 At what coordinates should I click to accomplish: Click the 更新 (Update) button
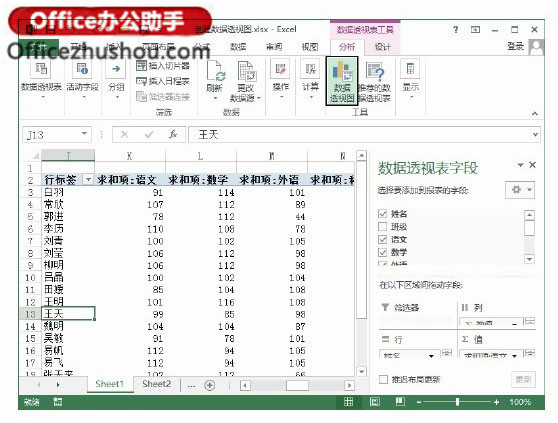tap(523, 379)
